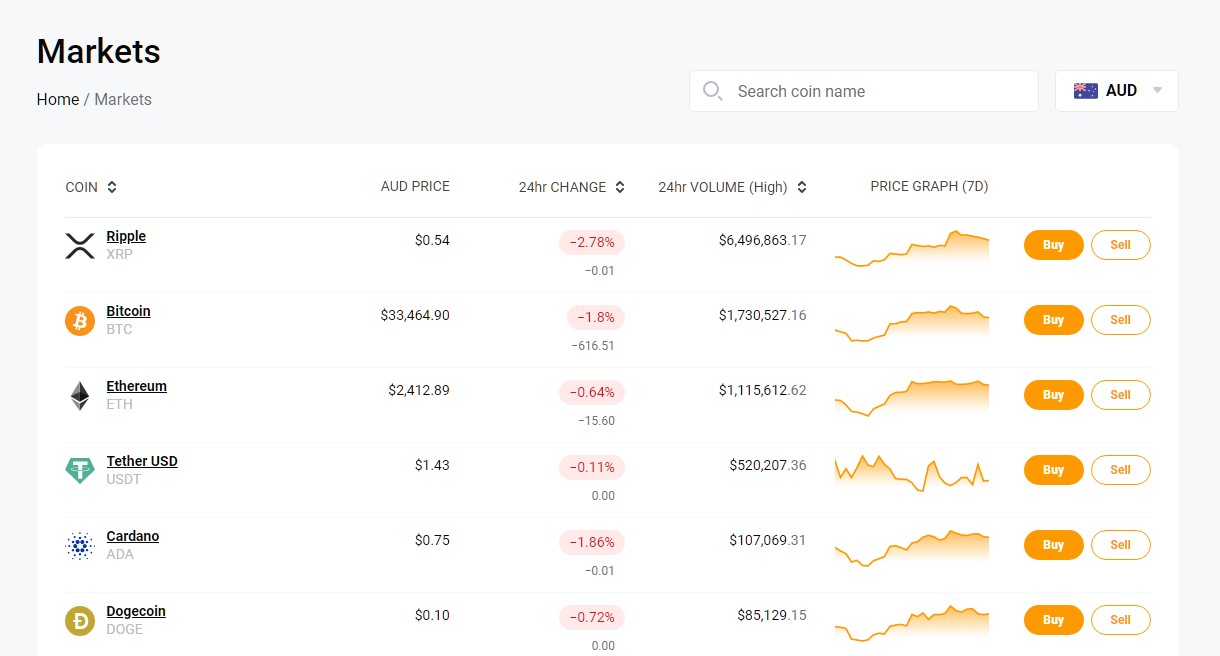Click the Cardano dotted logo
This screenshot has height=656, width=1220.
click(x=80, y=546)
